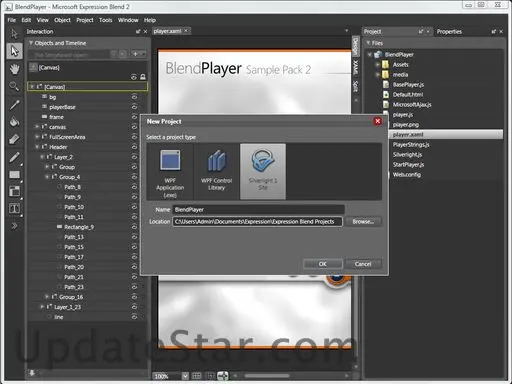Select the Paint Bucket tool
512x384 pixels.
(14, 122)
